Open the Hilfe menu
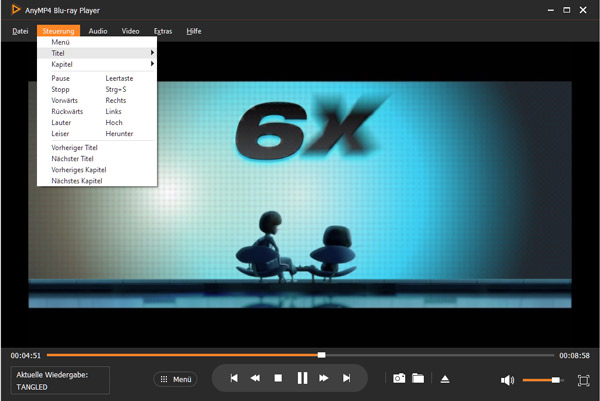The width and height of the screenshot is (600, 401). click(194, 31)
